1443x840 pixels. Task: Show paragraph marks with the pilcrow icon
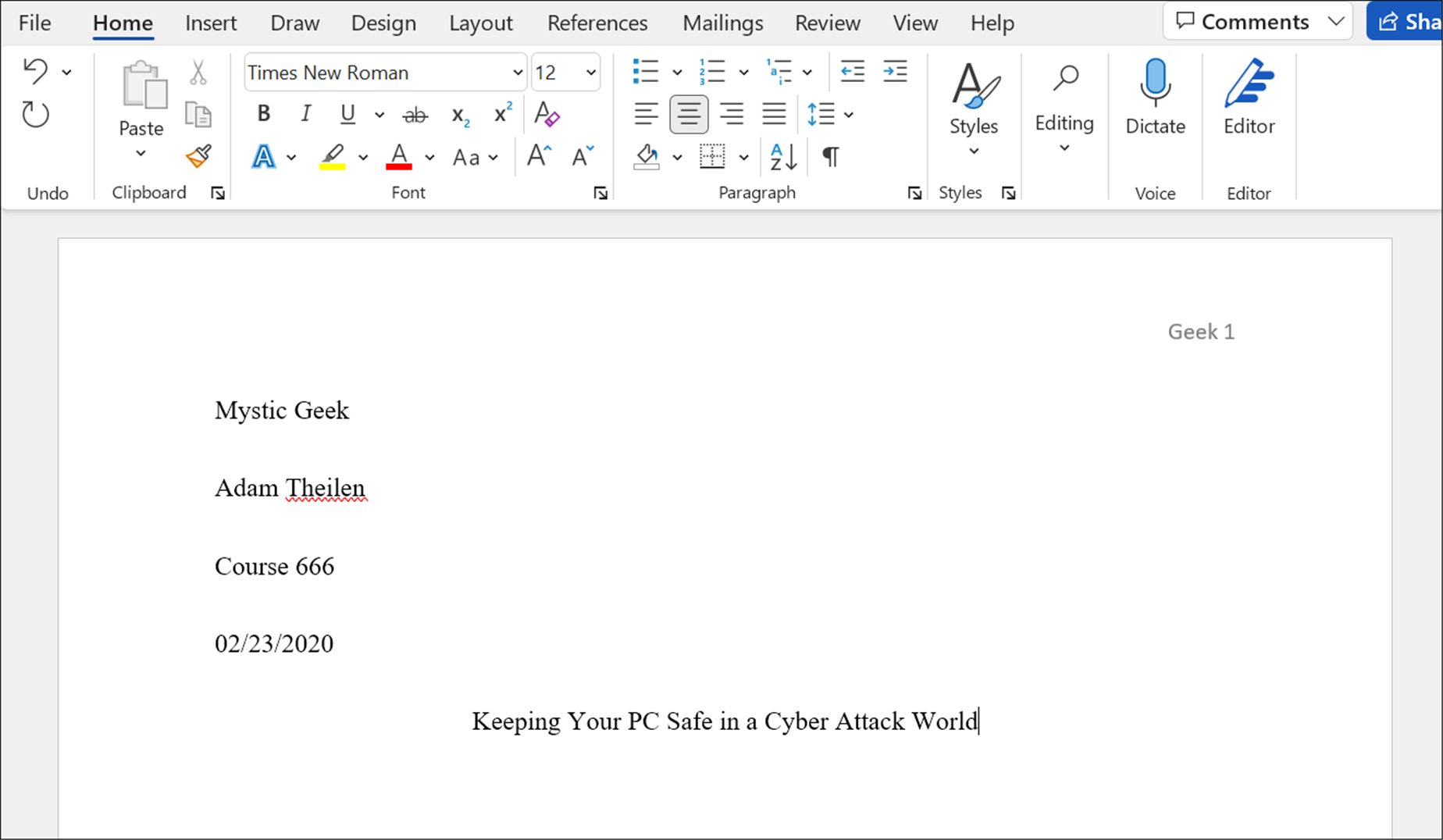point(830,156)
